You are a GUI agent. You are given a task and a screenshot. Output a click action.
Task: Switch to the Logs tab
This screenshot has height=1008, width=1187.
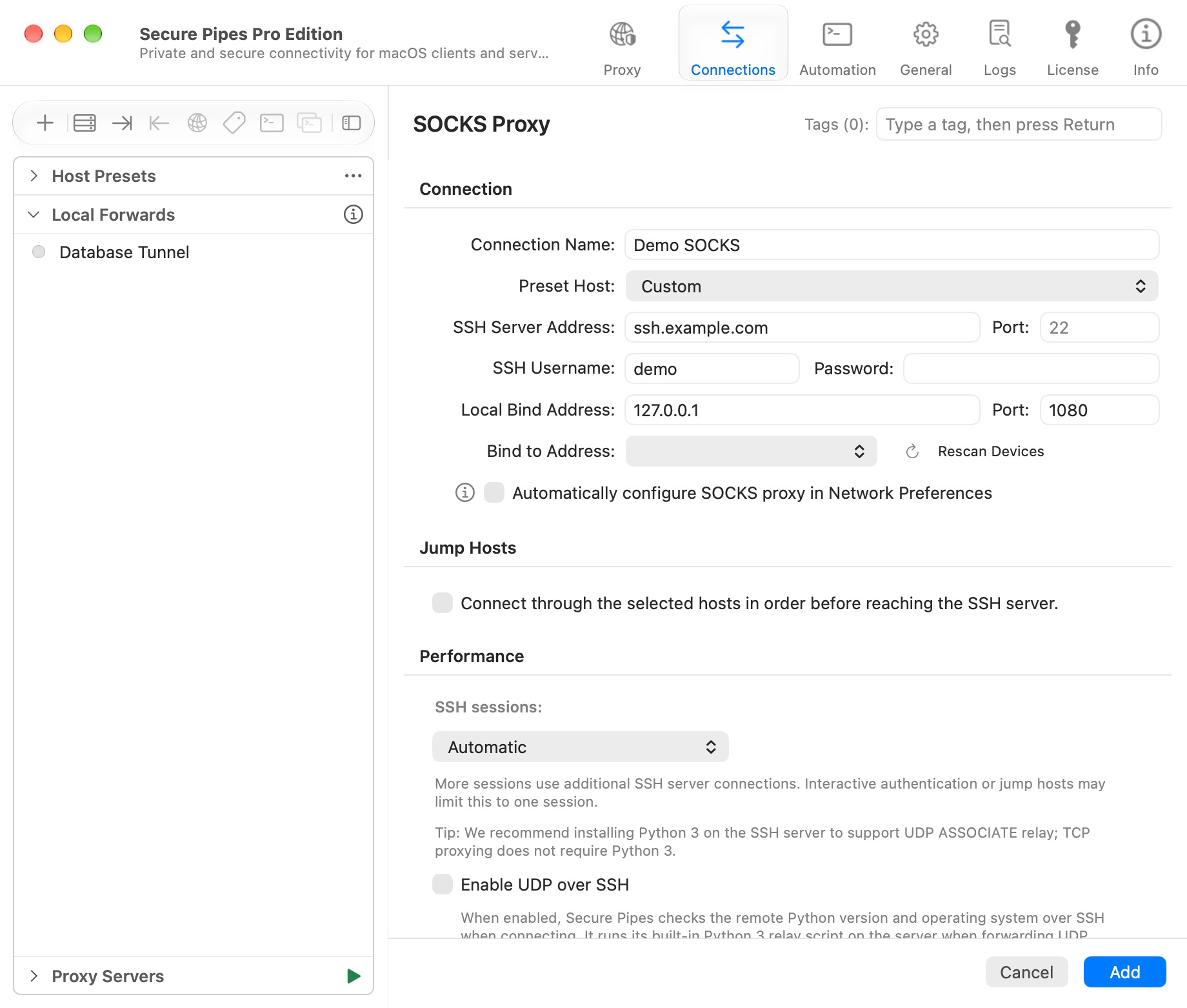(x=1000, y=48)
